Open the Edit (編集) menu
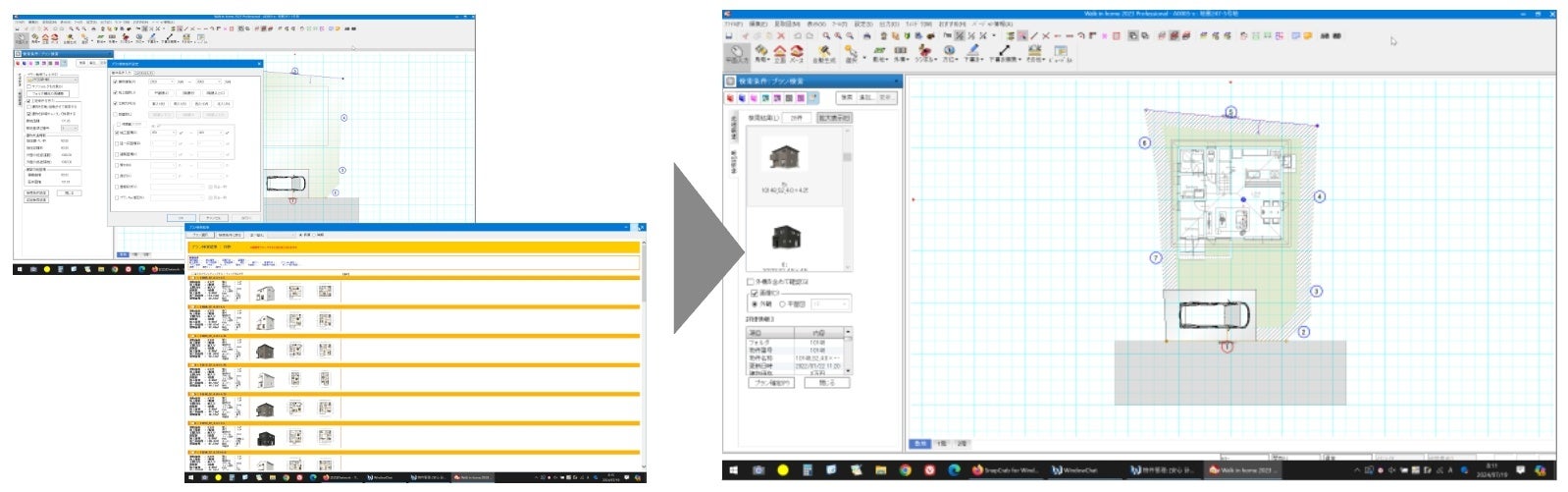 pos(758,24)
